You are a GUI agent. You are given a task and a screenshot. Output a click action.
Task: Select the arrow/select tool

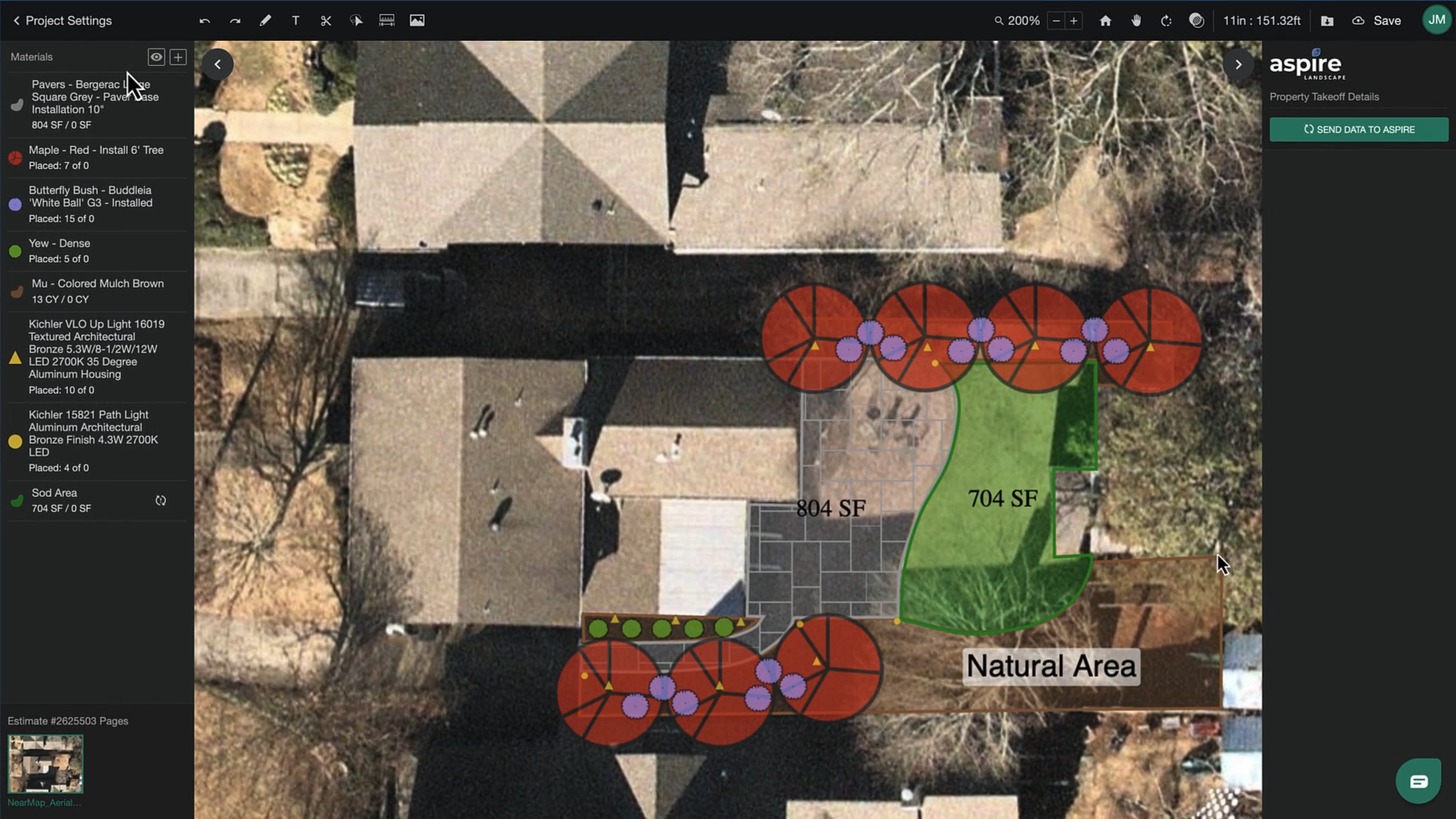click(x=357, y=20)
